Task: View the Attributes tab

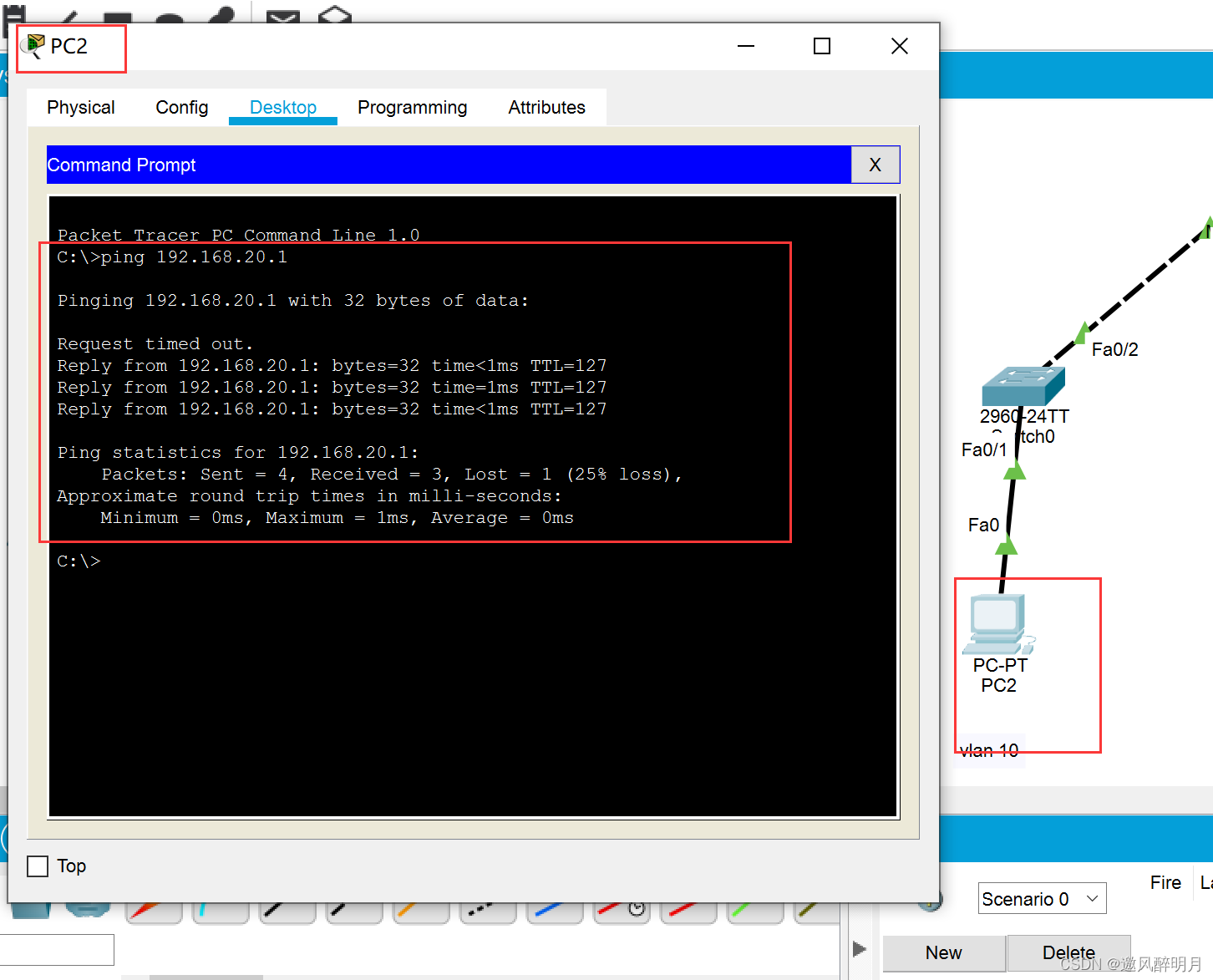Action: coord(547,108)
